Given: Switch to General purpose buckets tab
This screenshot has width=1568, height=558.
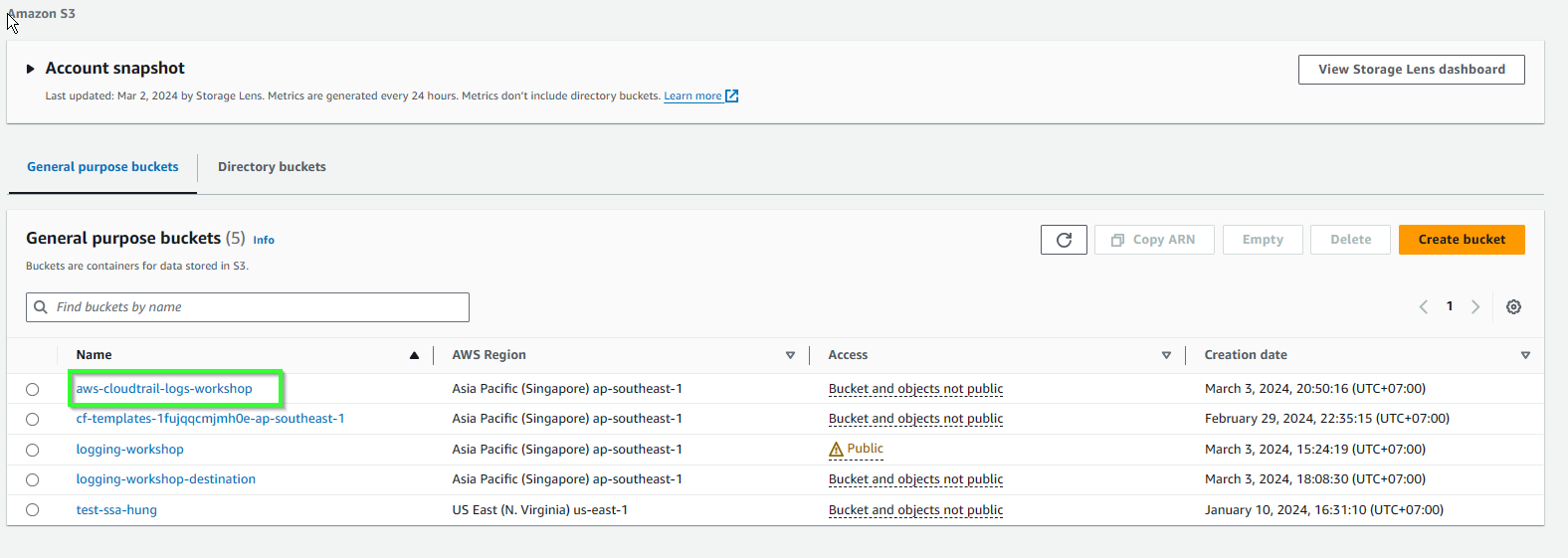Looking at the screenshot, I should tap(102, 167).
